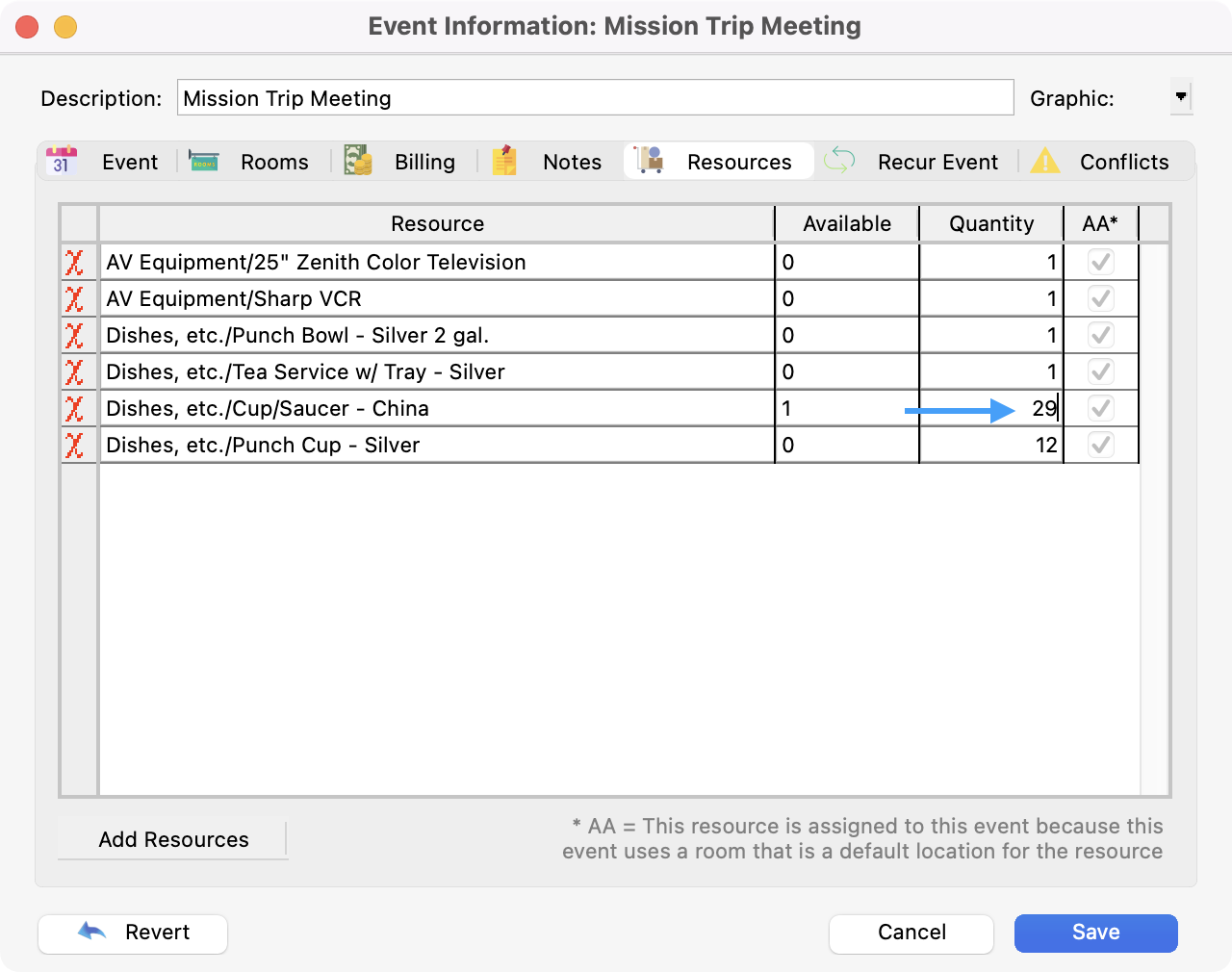This screenshot has width=1232, height=972.
Task: Switch to the Rooms tab
Action: (x=273, y=162)
